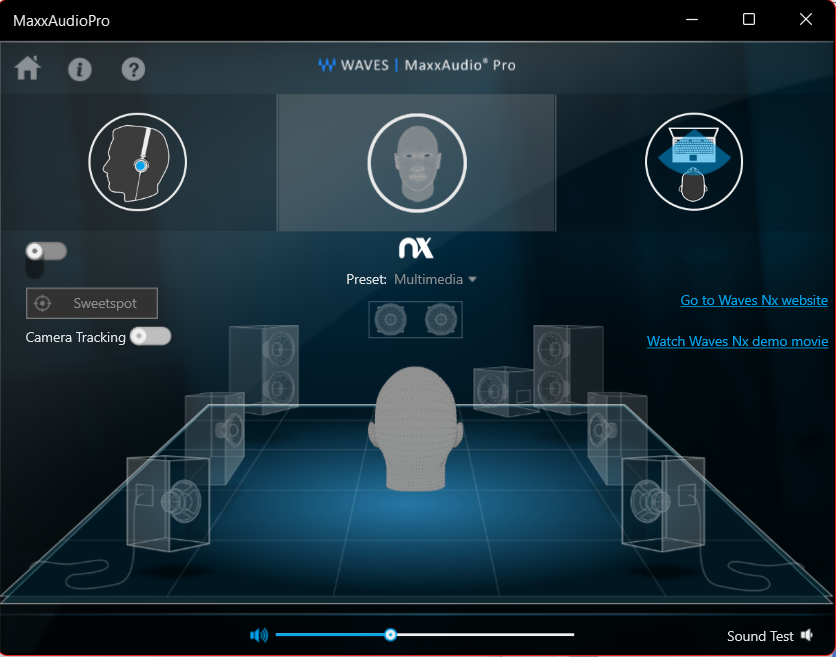
Task: Watch the Waves Nx demo movie
Action: click(x=737, y=341)
